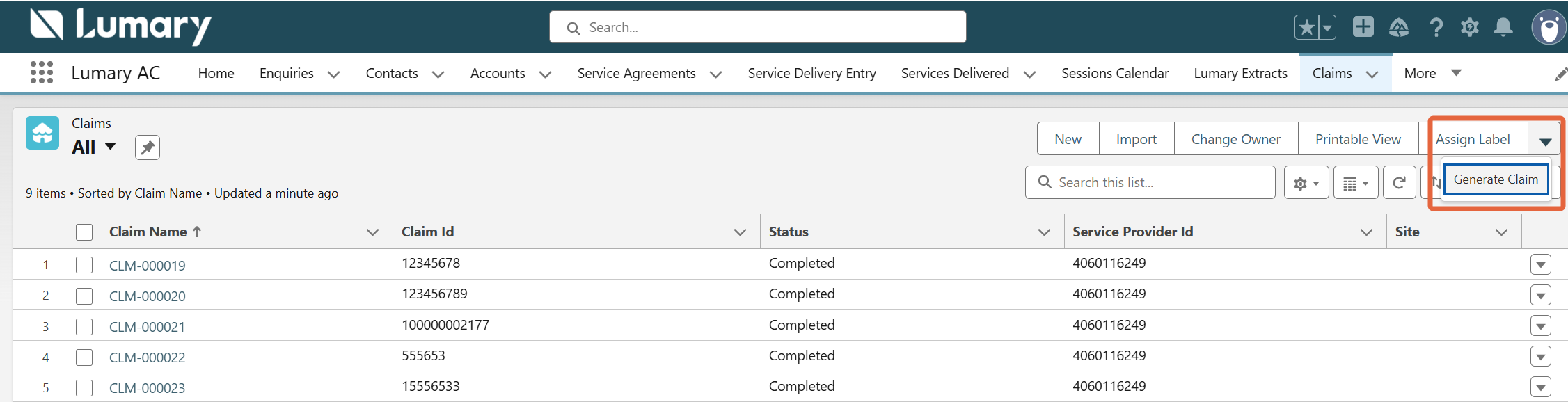
Task: Open the global create plus icon
Action: (x=1363, y=27)
